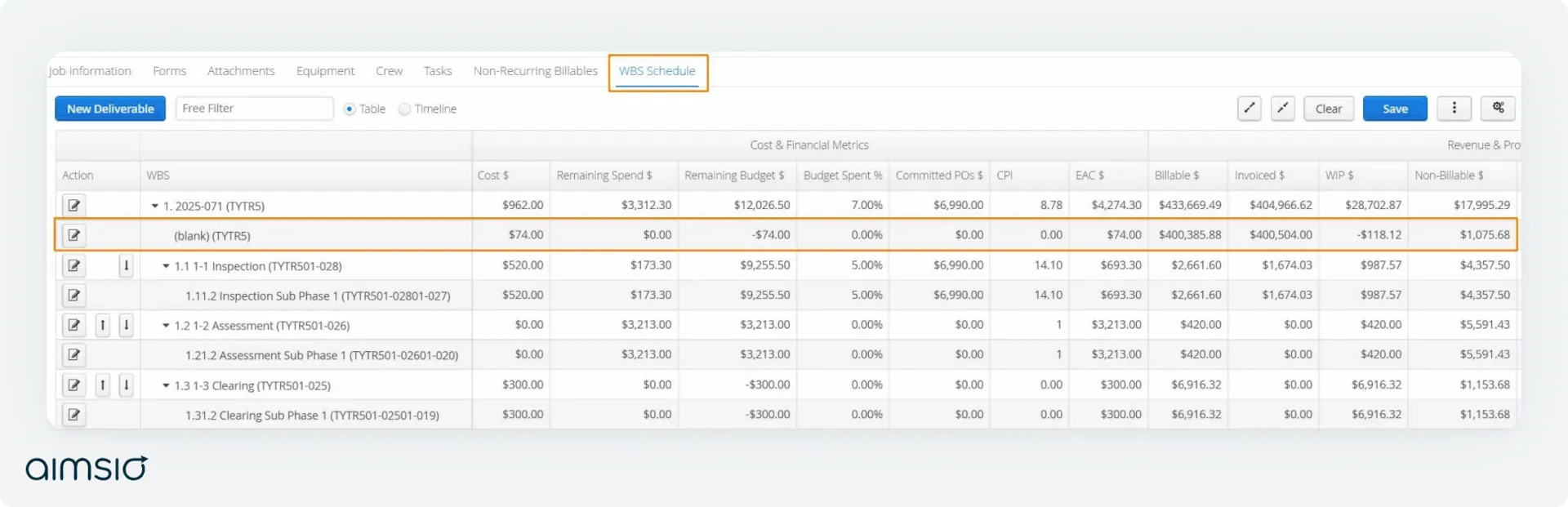The height and width of the screenshot is (507, 1568).
Task: Open the Tasks tab
Action: coord(438,71)
